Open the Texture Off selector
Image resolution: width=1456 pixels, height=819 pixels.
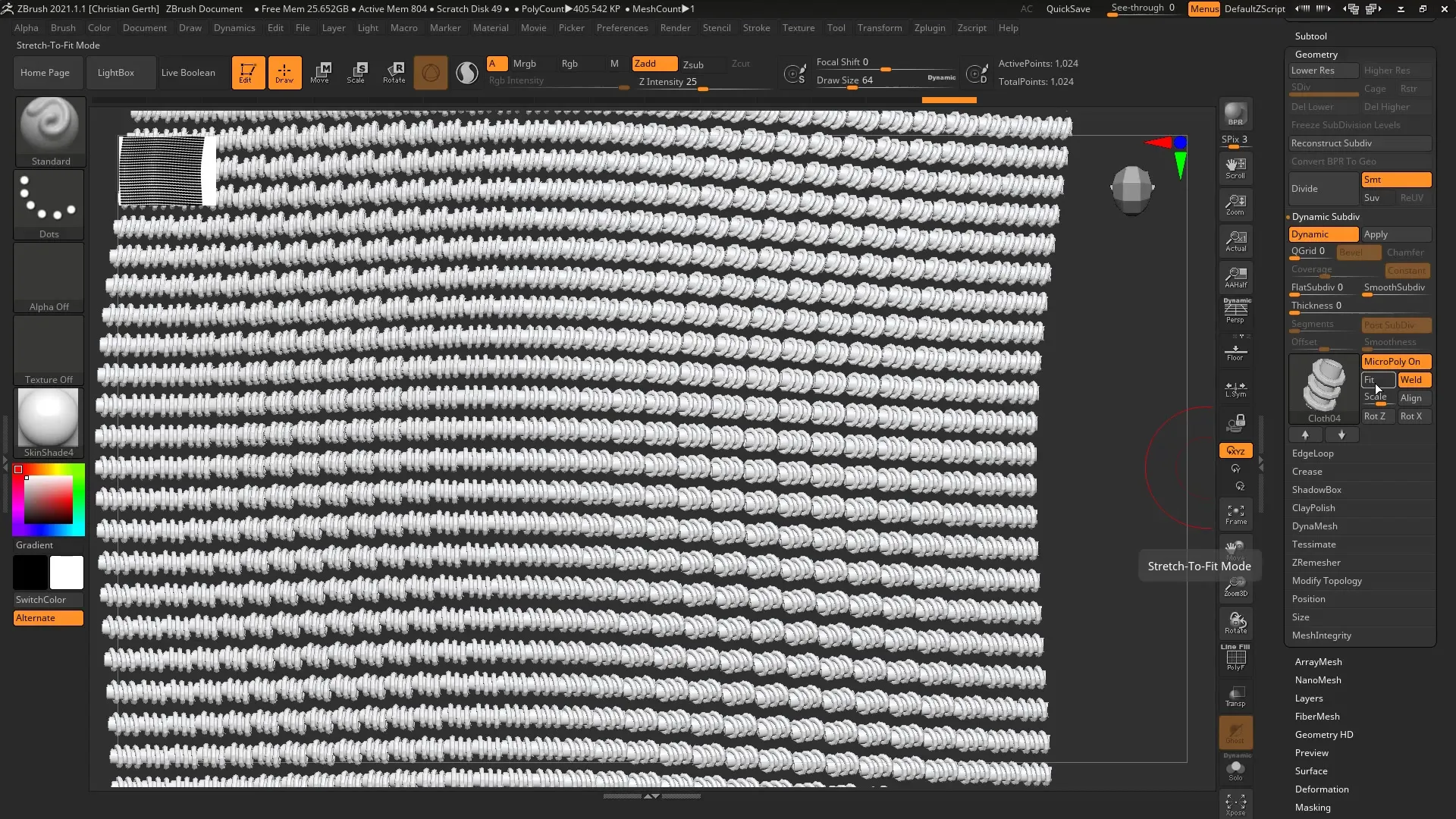tap(49, 350)
